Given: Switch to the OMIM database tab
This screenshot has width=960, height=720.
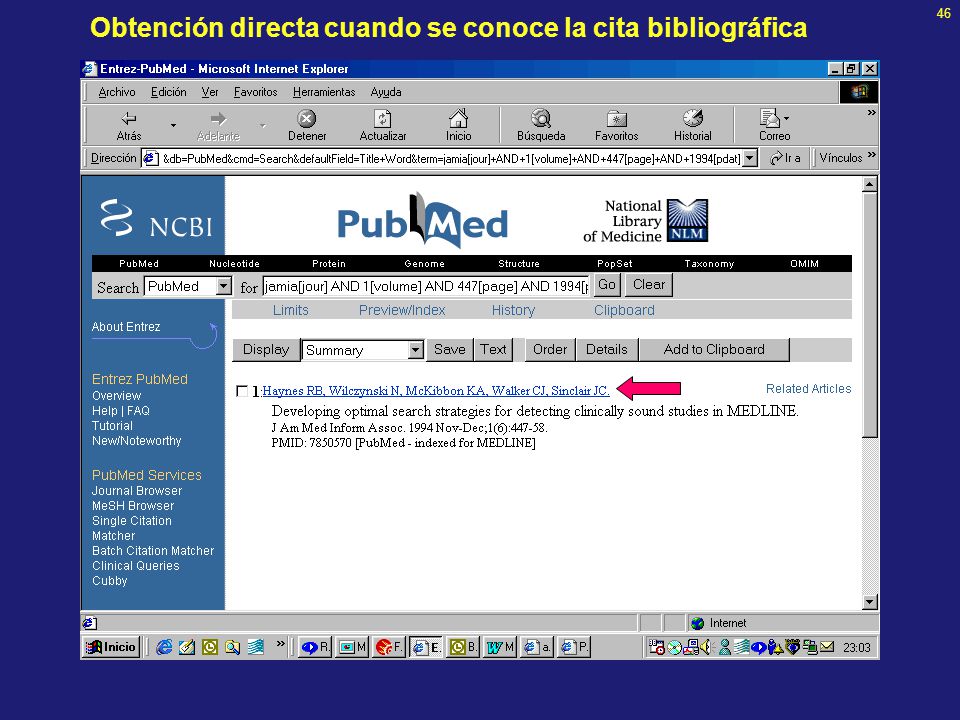Looking at the screenshot, I should click(x=804, y=264).
